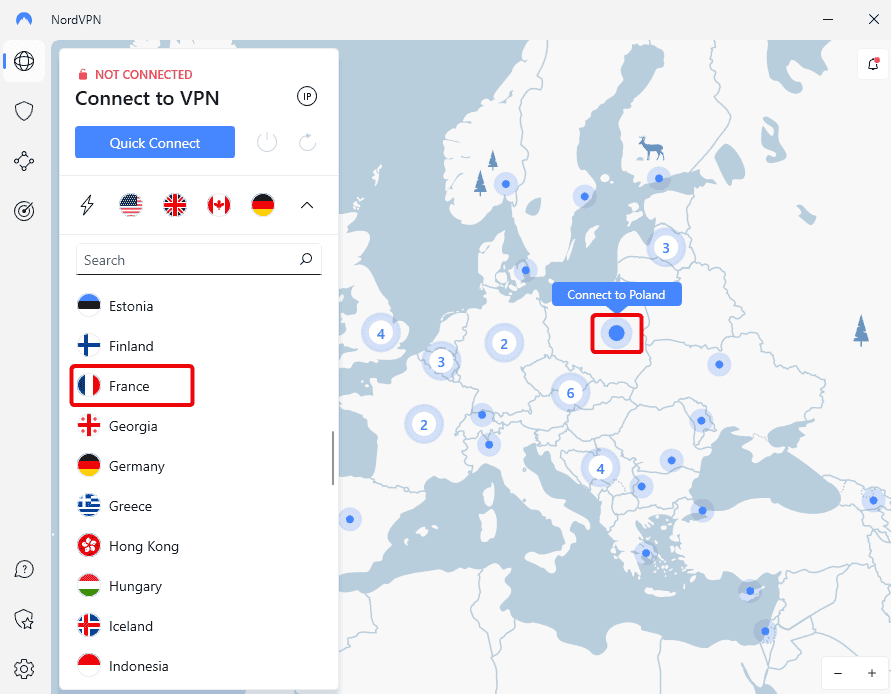Zoom in the map with plus button
The height and width of the screenshot is (694, 891).
[872, 673]
